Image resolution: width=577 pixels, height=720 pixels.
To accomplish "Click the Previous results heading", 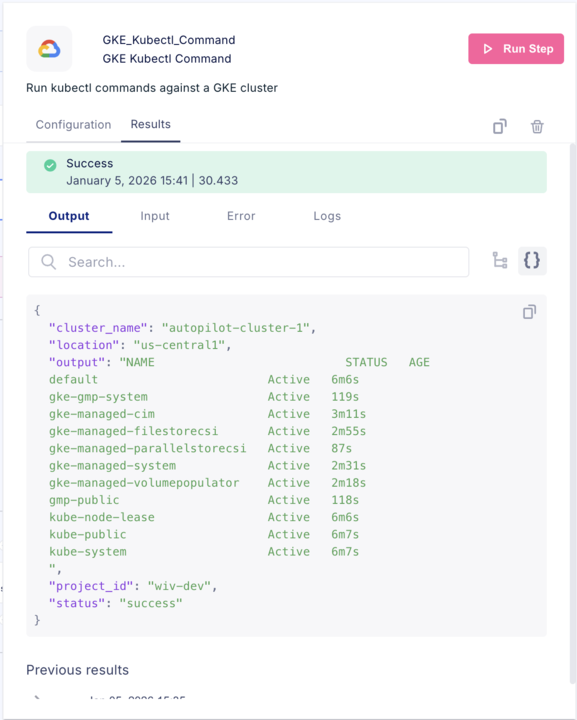I will coord(77,670).
